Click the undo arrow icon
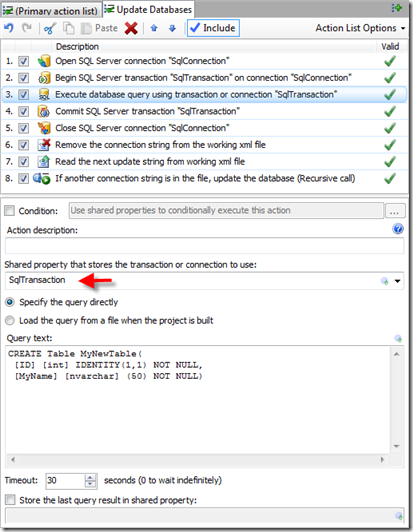Image resolution: width=413 pixels, height=532 pixels. [9, 28]
